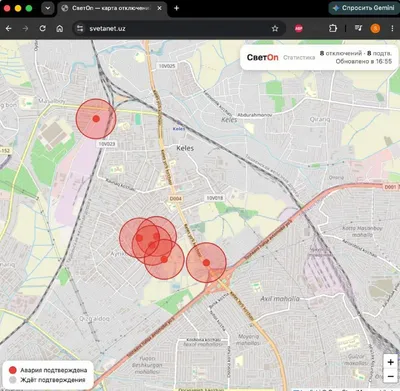Click the Обновлено в 16:55 text
The image size is (400, 391).
[x=364, y=61]
